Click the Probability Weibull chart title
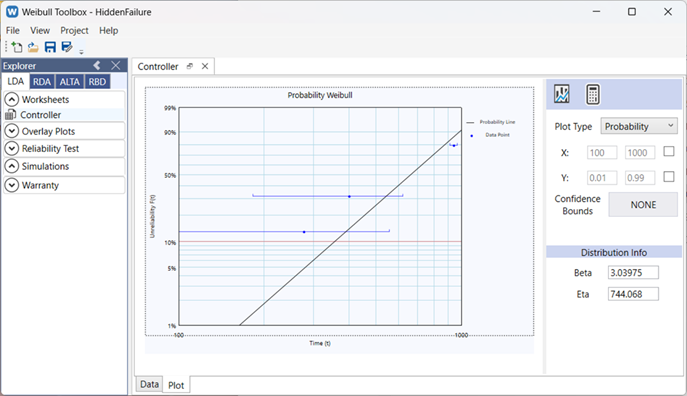The width and height of the screenshot is (687, 396). 320,95
